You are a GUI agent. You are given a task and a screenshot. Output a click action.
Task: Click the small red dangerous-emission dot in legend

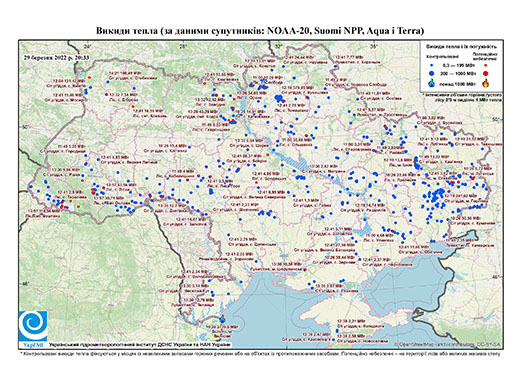(x=485, y=66)
